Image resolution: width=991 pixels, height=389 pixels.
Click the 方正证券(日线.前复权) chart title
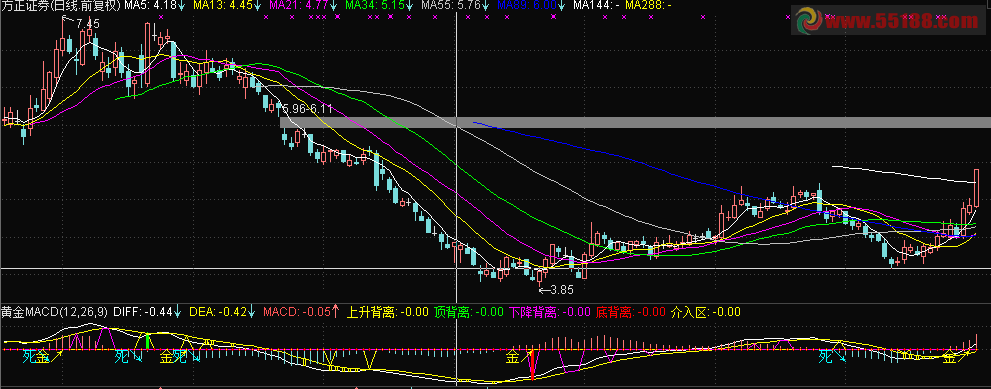tap(61, 6)
